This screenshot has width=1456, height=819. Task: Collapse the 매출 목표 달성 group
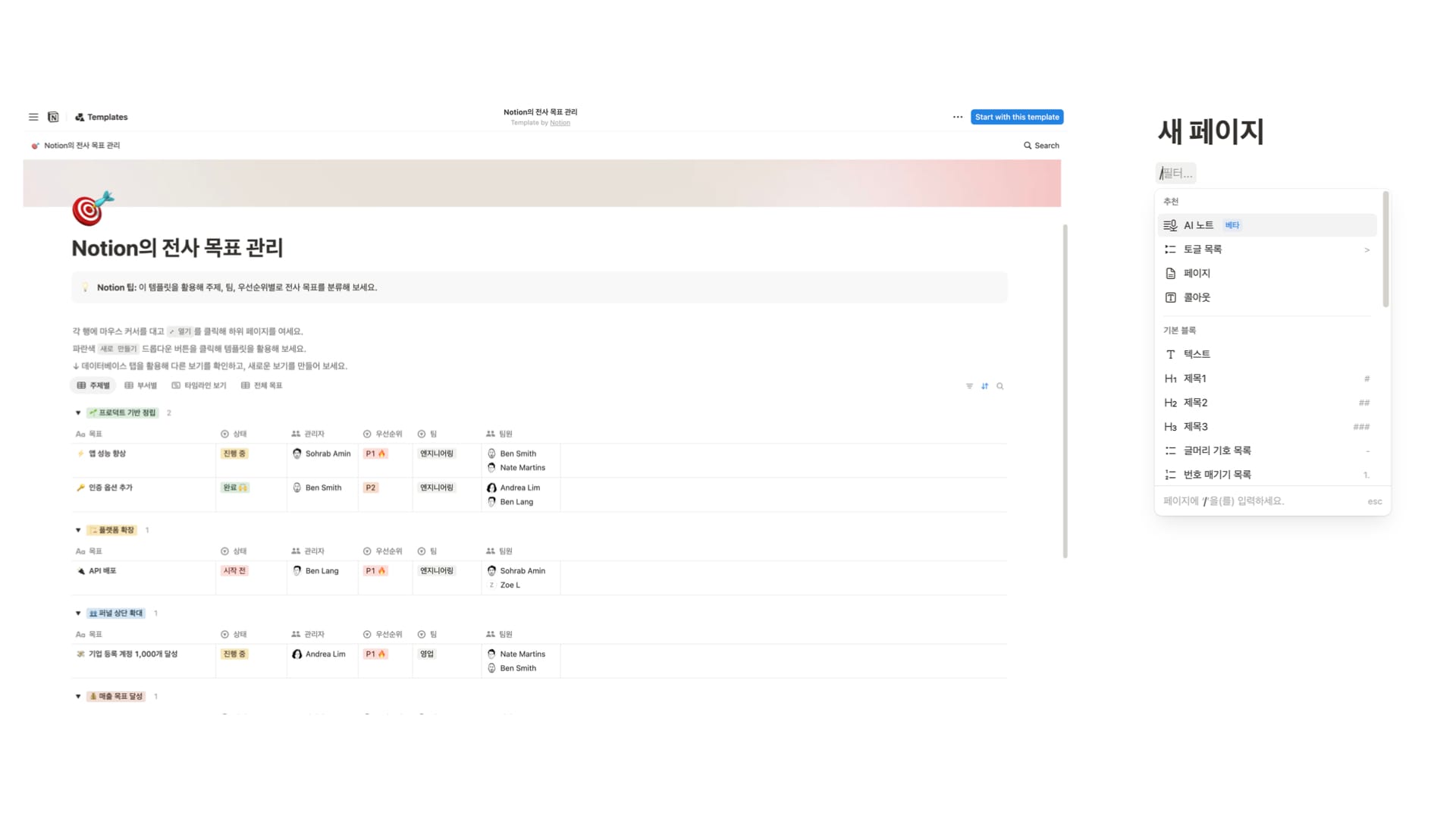[78, 696]
